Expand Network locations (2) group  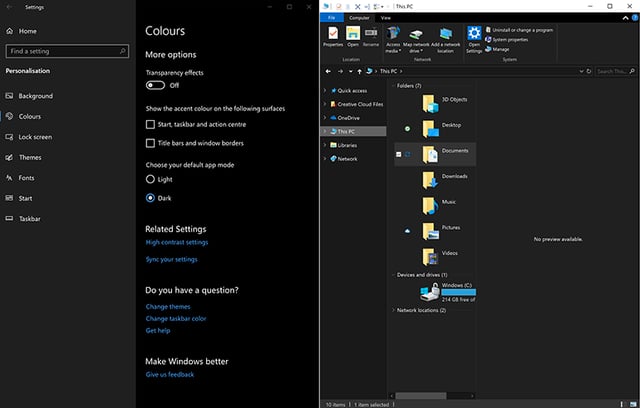tap(393, 310)
